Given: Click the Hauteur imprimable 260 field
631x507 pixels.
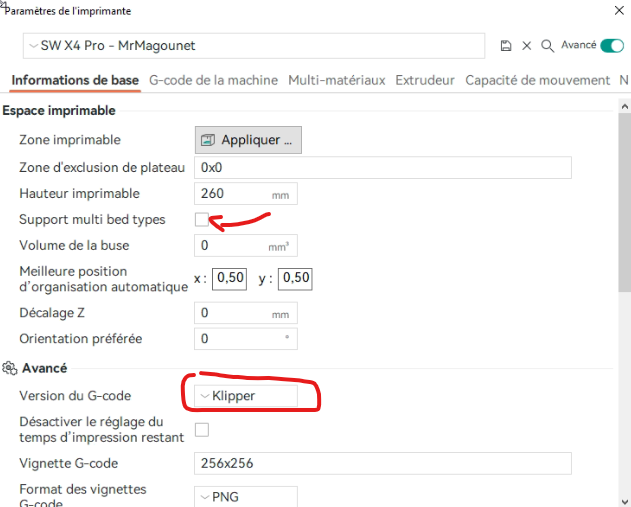Looking at the screenshot, I should pyautogui.click(x=246, y=194).
